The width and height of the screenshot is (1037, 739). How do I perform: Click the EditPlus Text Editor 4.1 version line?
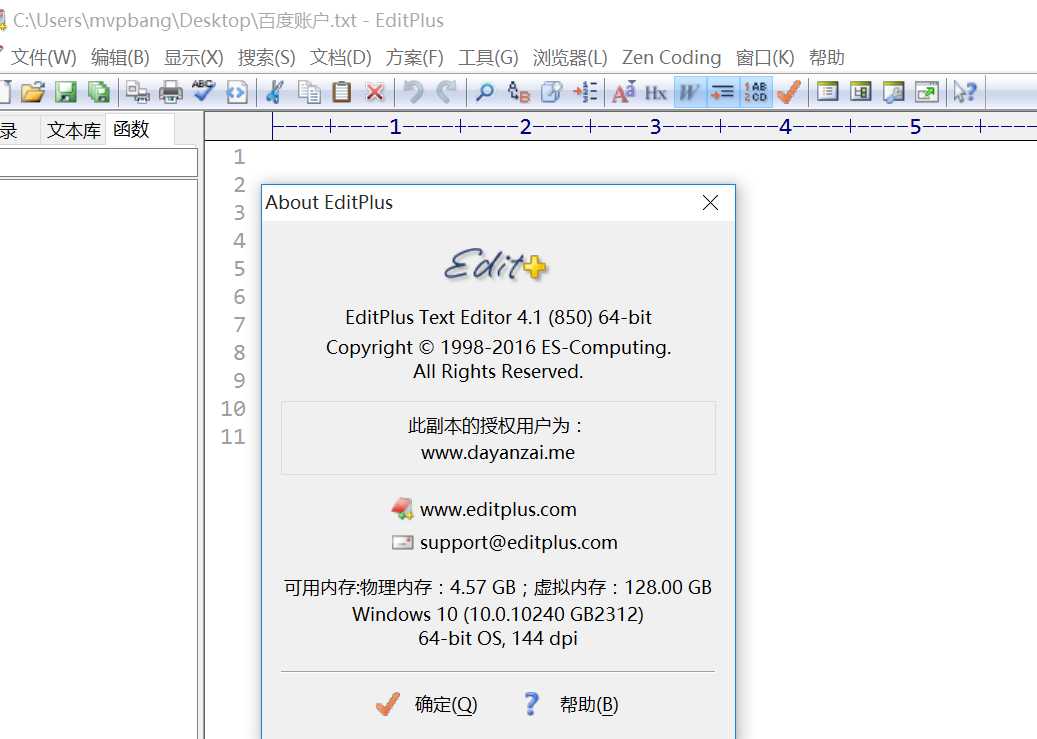coord(498,318)
